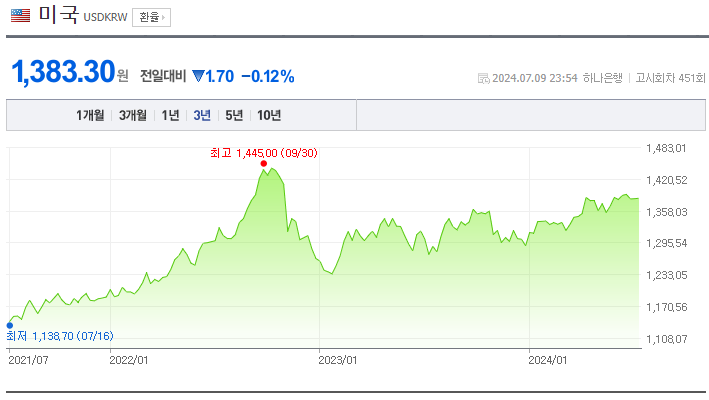
Task: Click the USDKRW ticker label
Action: pos(105,17)
